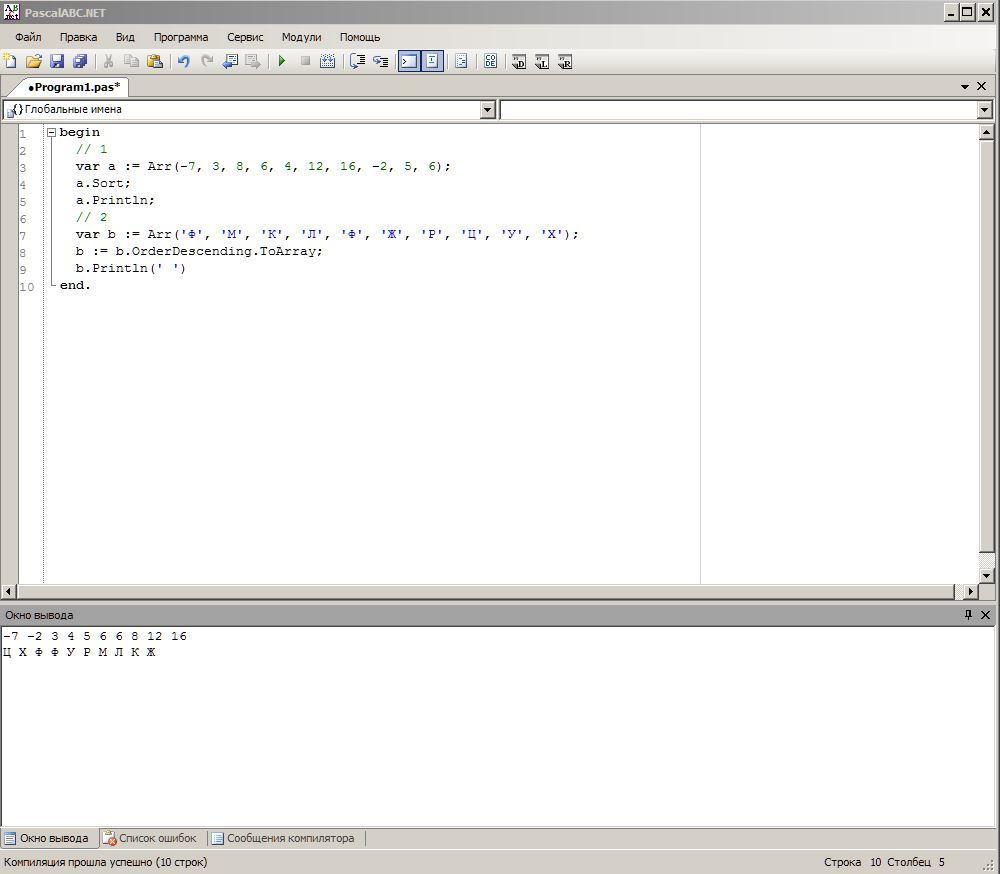Toggle the output window toolbar button

click(x=409, y=61)
